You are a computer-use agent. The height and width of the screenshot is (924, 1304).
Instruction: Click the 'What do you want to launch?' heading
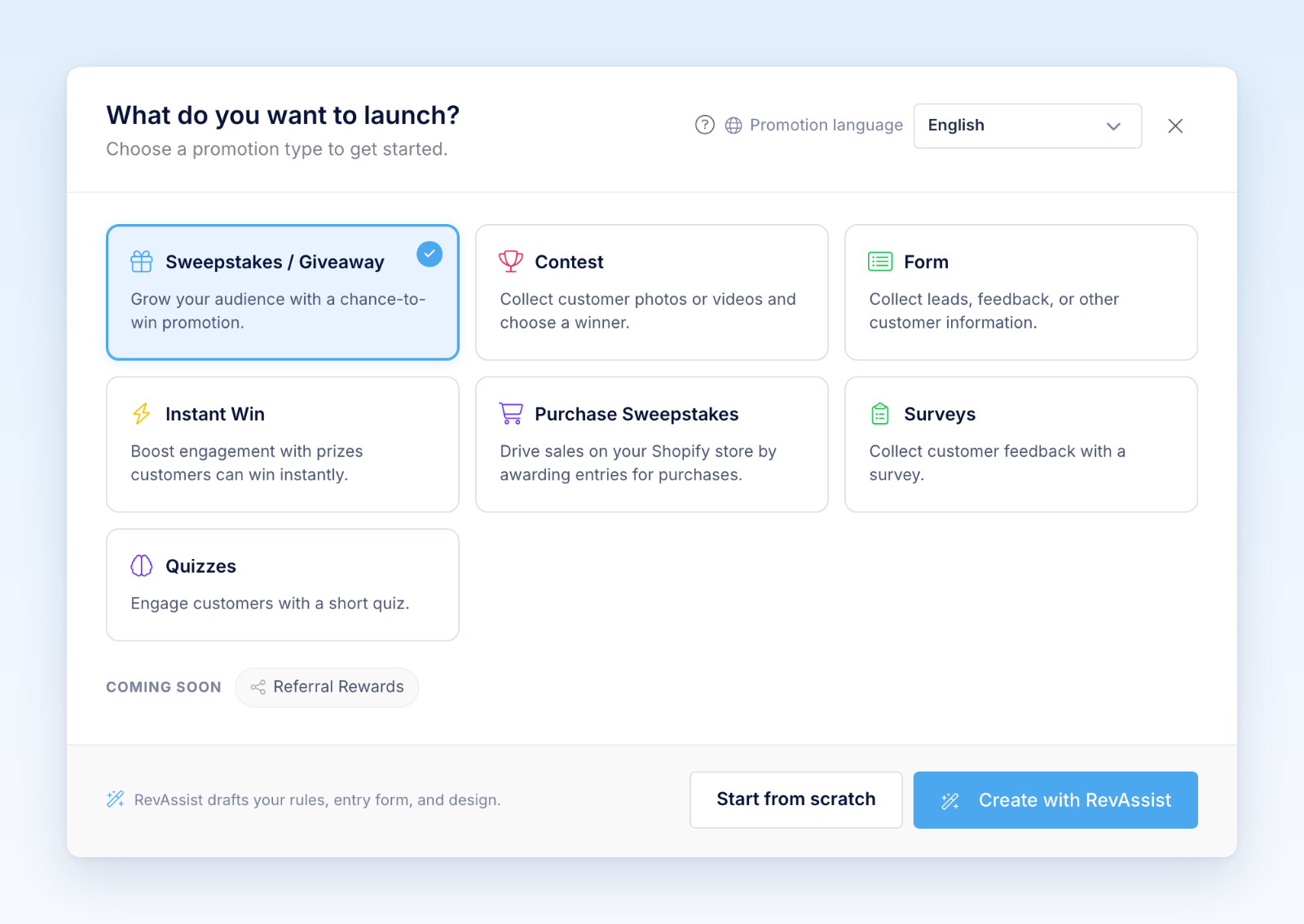pyautogui.click(x=283, y=116)
